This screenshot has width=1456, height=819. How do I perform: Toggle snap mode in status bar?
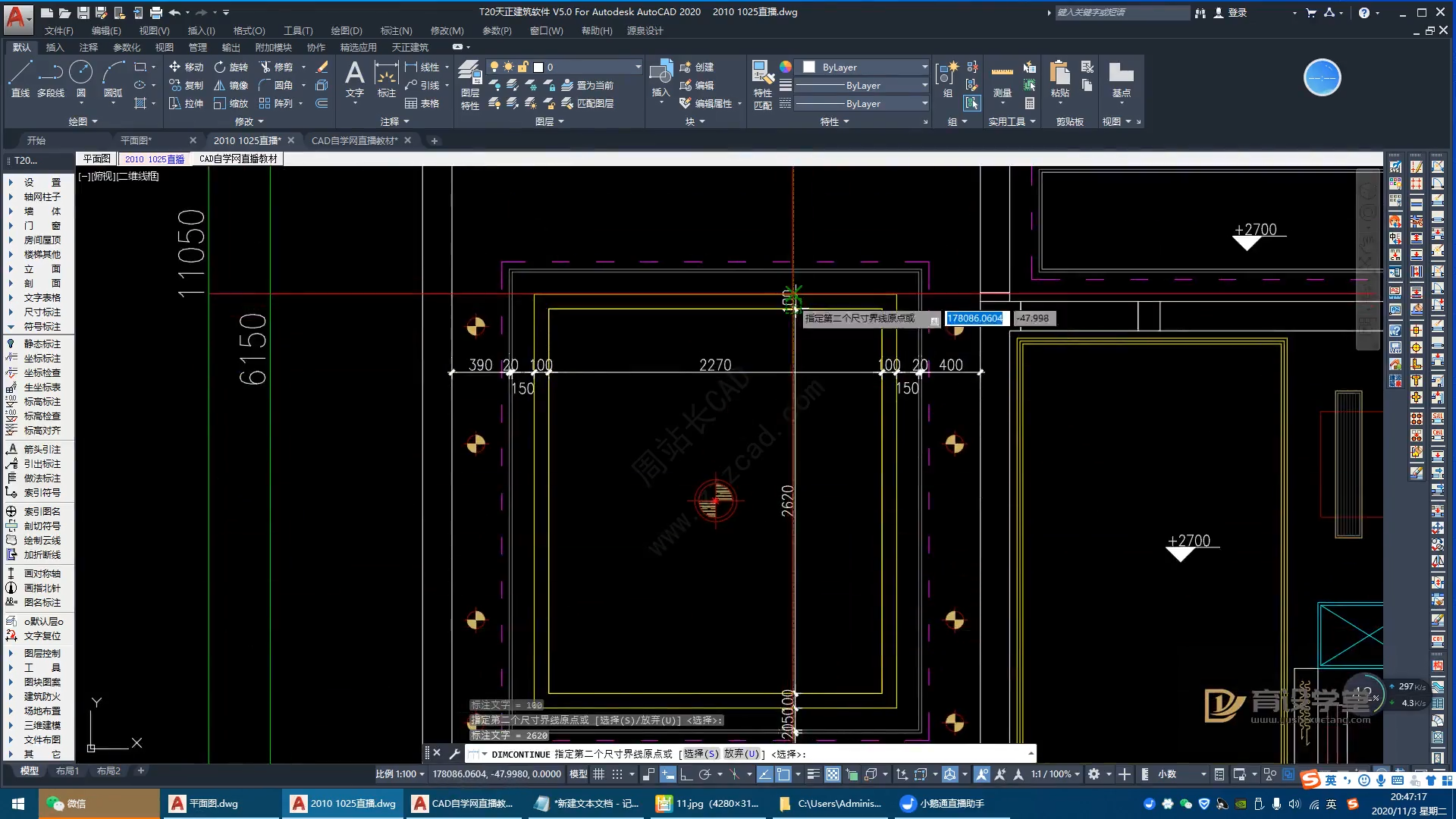(x=617, y=774)
